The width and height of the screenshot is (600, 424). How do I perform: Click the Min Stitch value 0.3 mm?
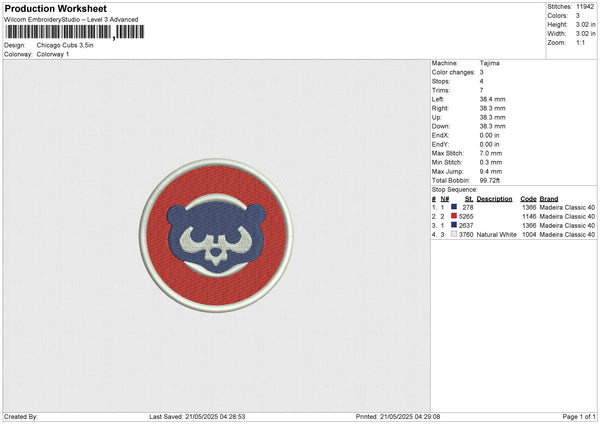pyautogui.click(x=491, y=162)
